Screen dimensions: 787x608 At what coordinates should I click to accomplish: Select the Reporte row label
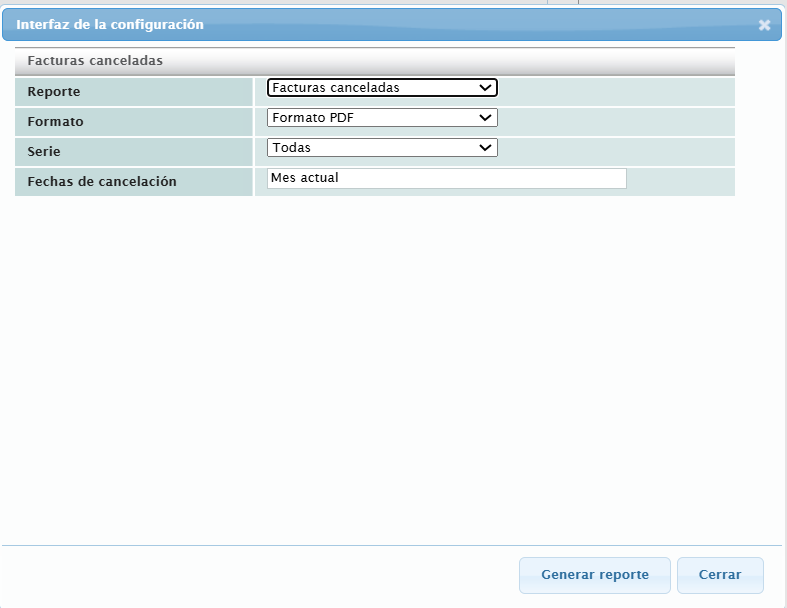point(54,92)
